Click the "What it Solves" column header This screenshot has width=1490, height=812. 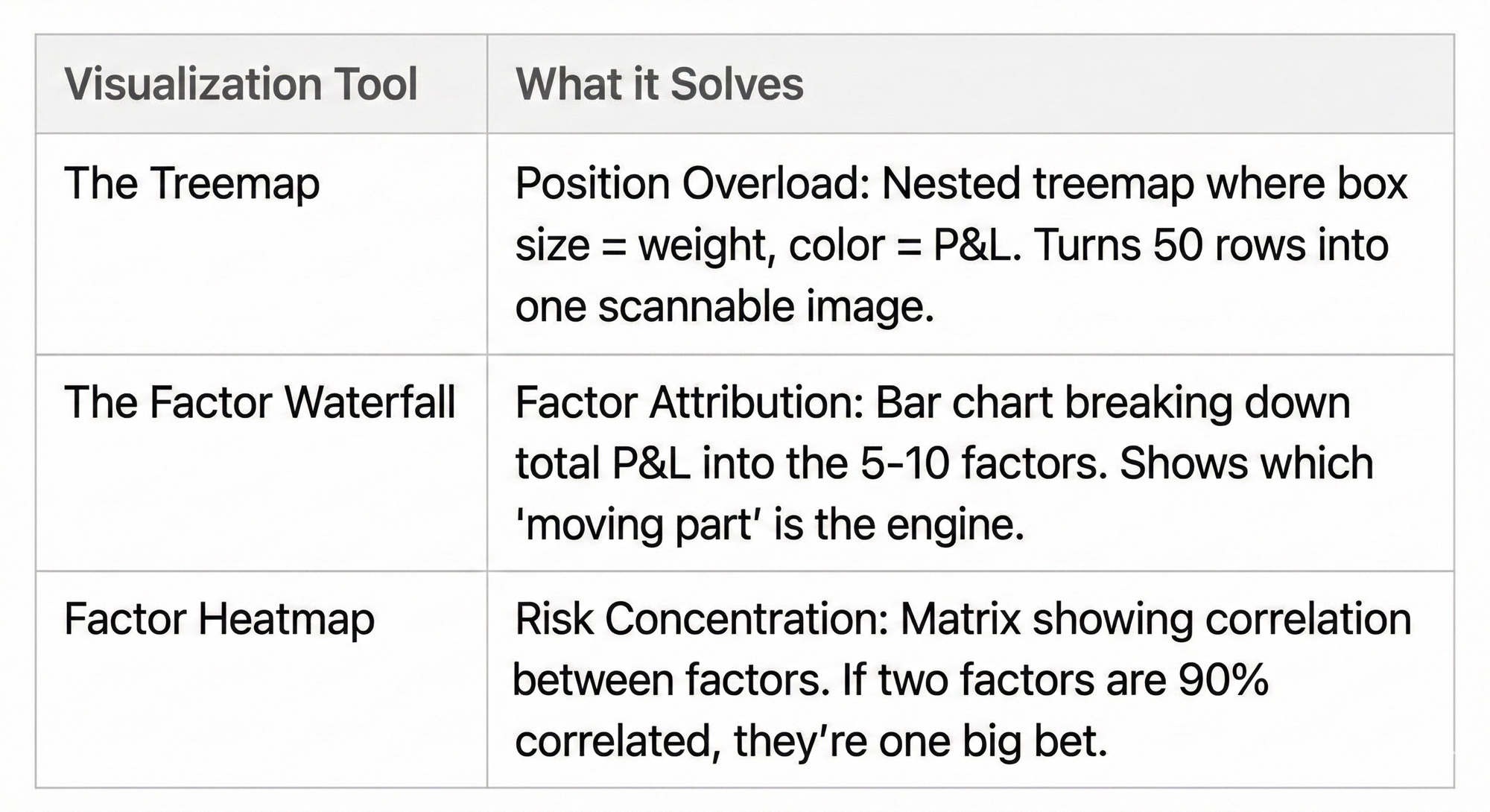[x=659, y=83]
